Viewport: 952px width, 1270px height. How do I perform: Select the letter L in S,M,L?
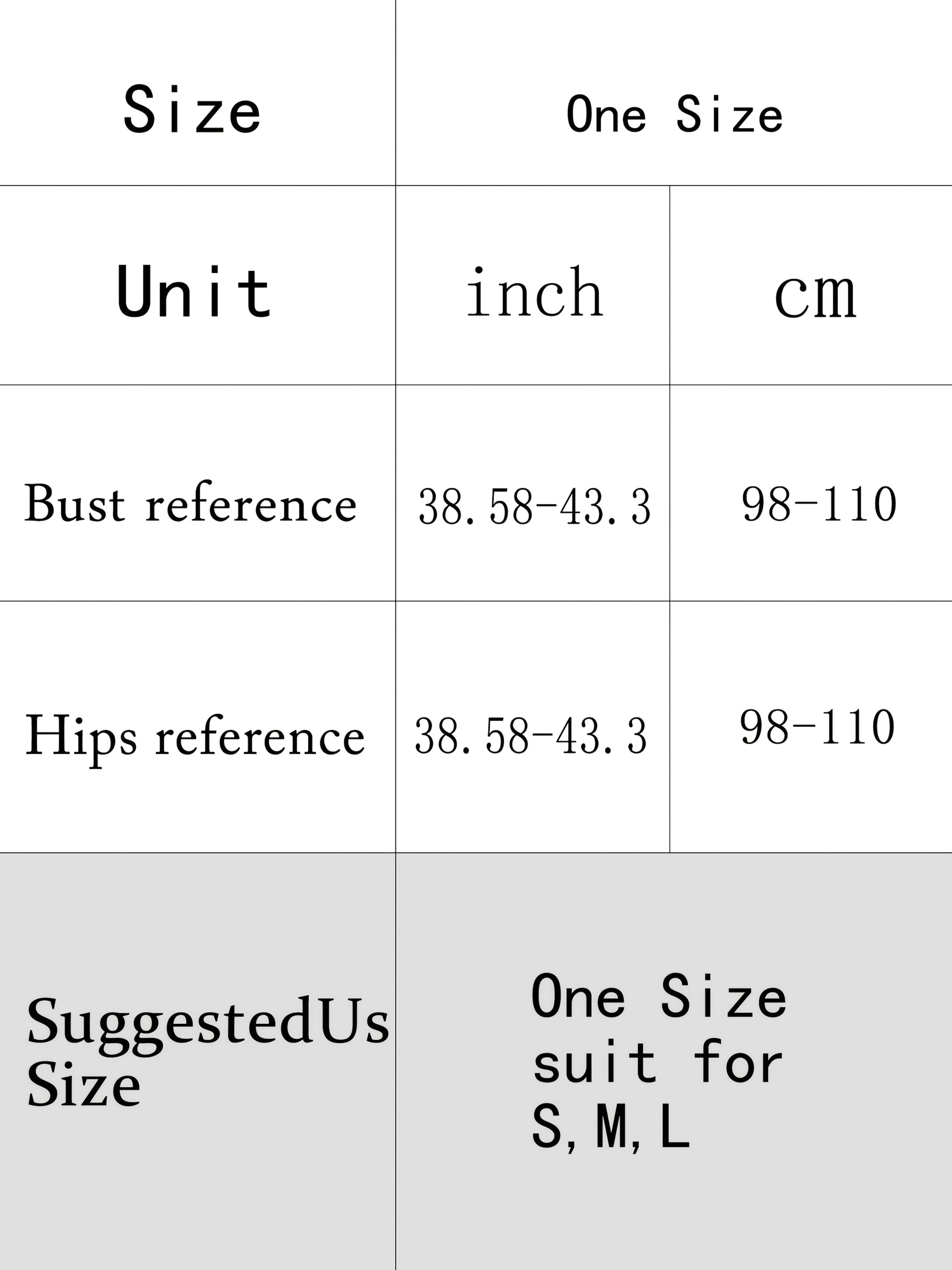[x=675, y=1127]
